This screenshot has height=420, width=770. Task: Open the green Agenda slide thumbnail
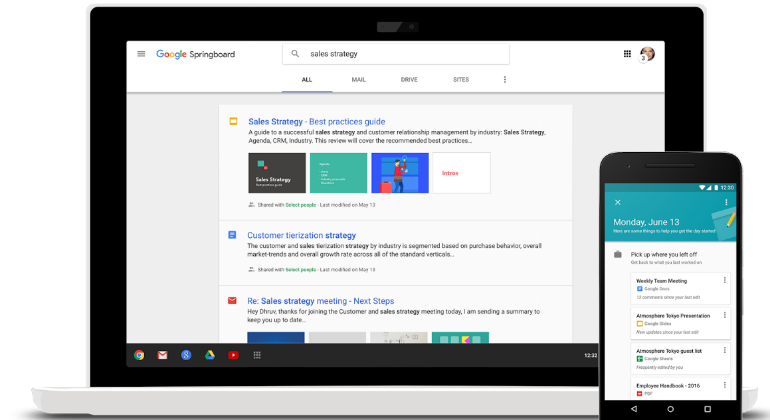pos(338,173)
